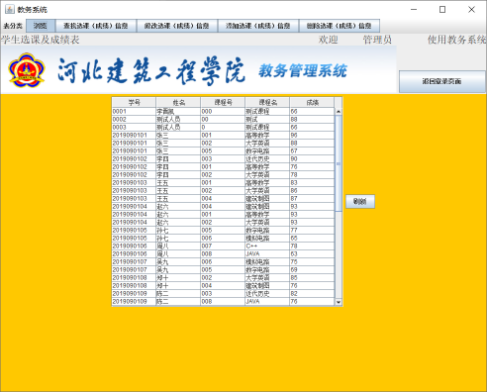Image resolution: width=488 pixels, height=392 pixels.
Task: Click the vertical scrollbar thumb of the table
Action: coord(338,163)
